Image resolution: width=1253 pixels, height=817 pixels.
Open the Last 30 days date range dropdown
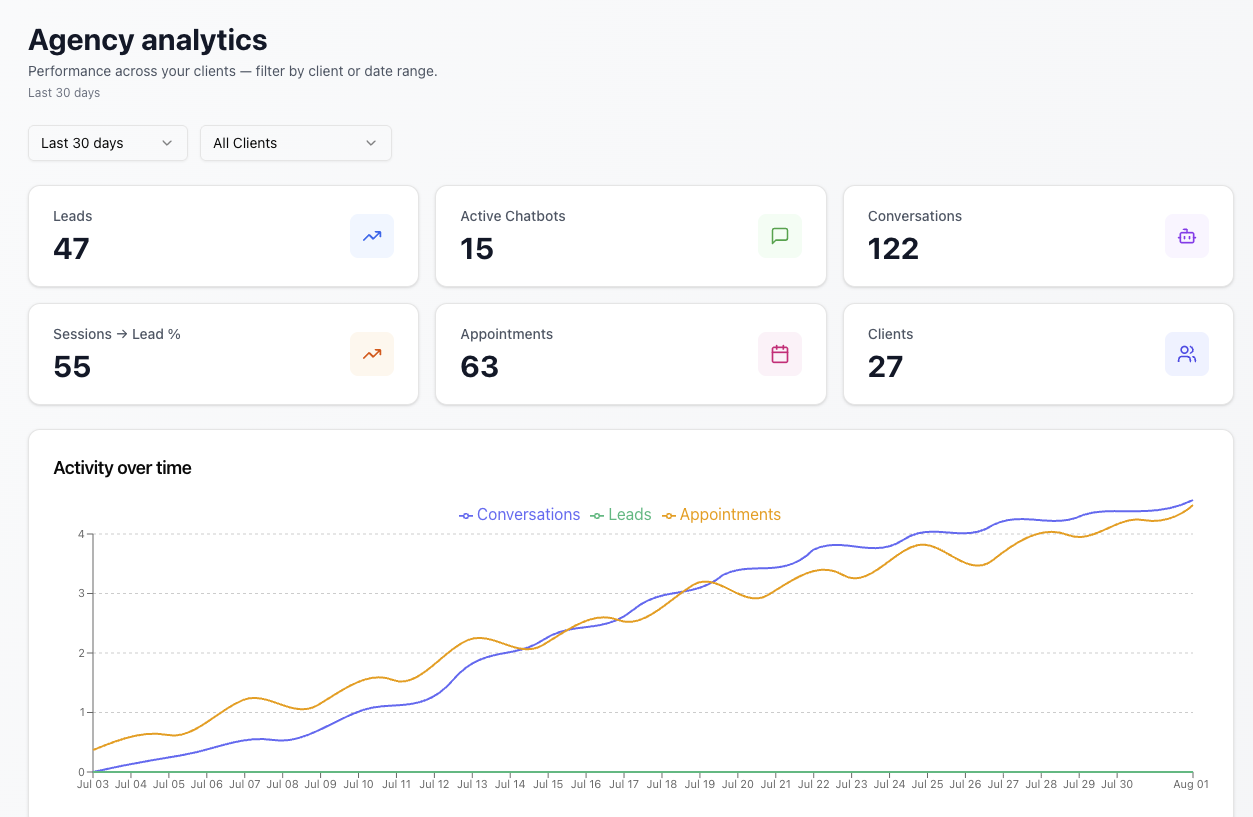(108, 143)
